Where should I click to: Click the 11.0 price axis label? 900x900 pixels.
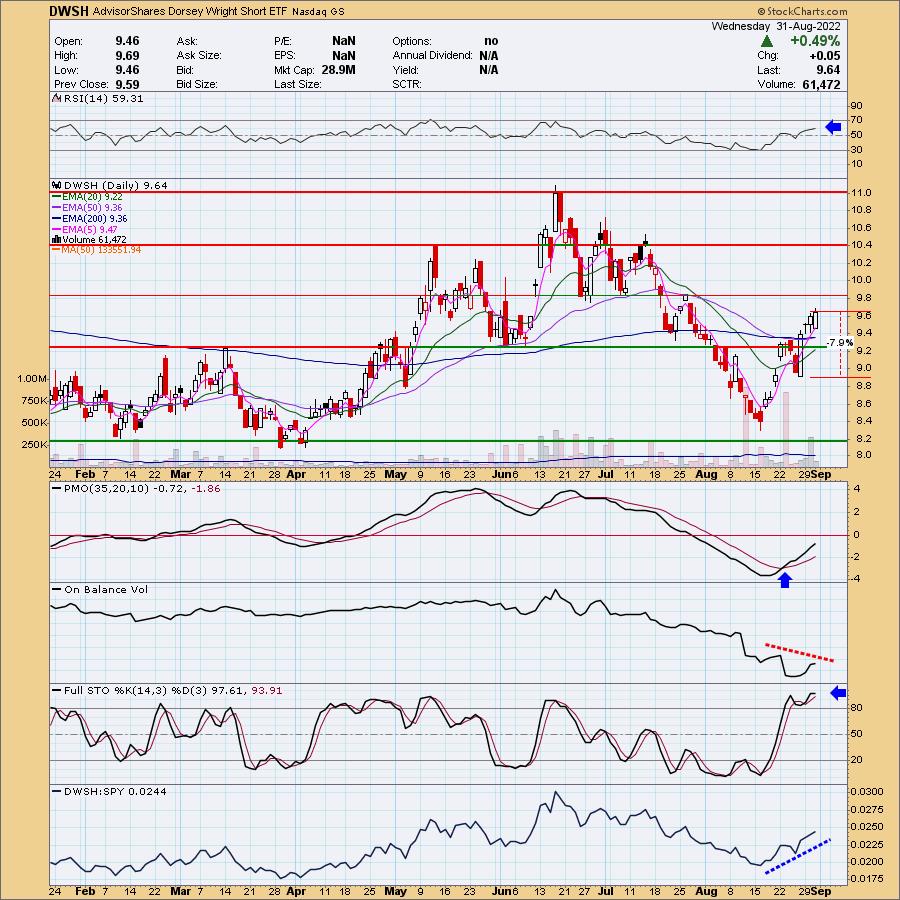pos(861,193)
